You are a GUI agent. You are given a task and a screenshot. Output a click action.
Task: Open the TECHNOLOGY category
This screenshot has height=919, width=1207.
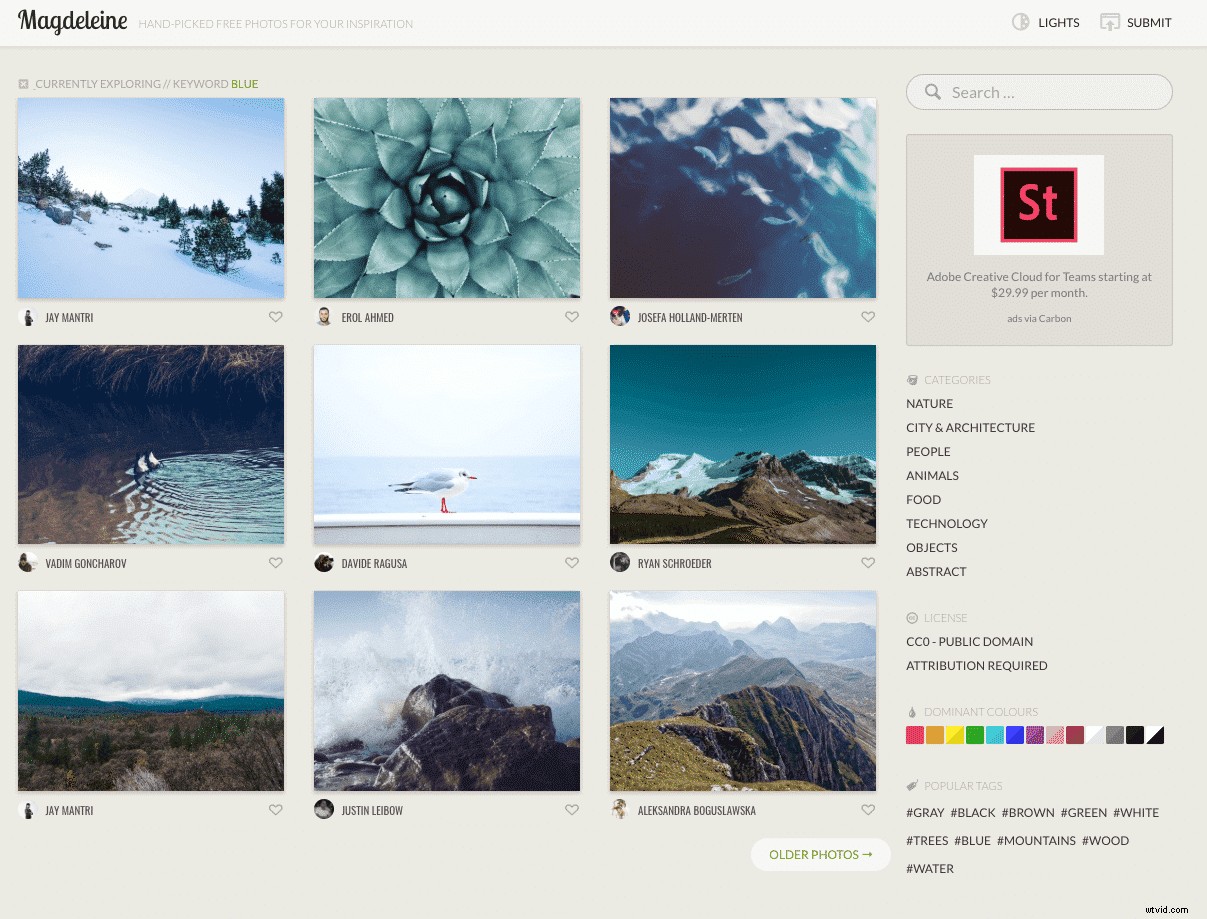(x=946, y=523)
